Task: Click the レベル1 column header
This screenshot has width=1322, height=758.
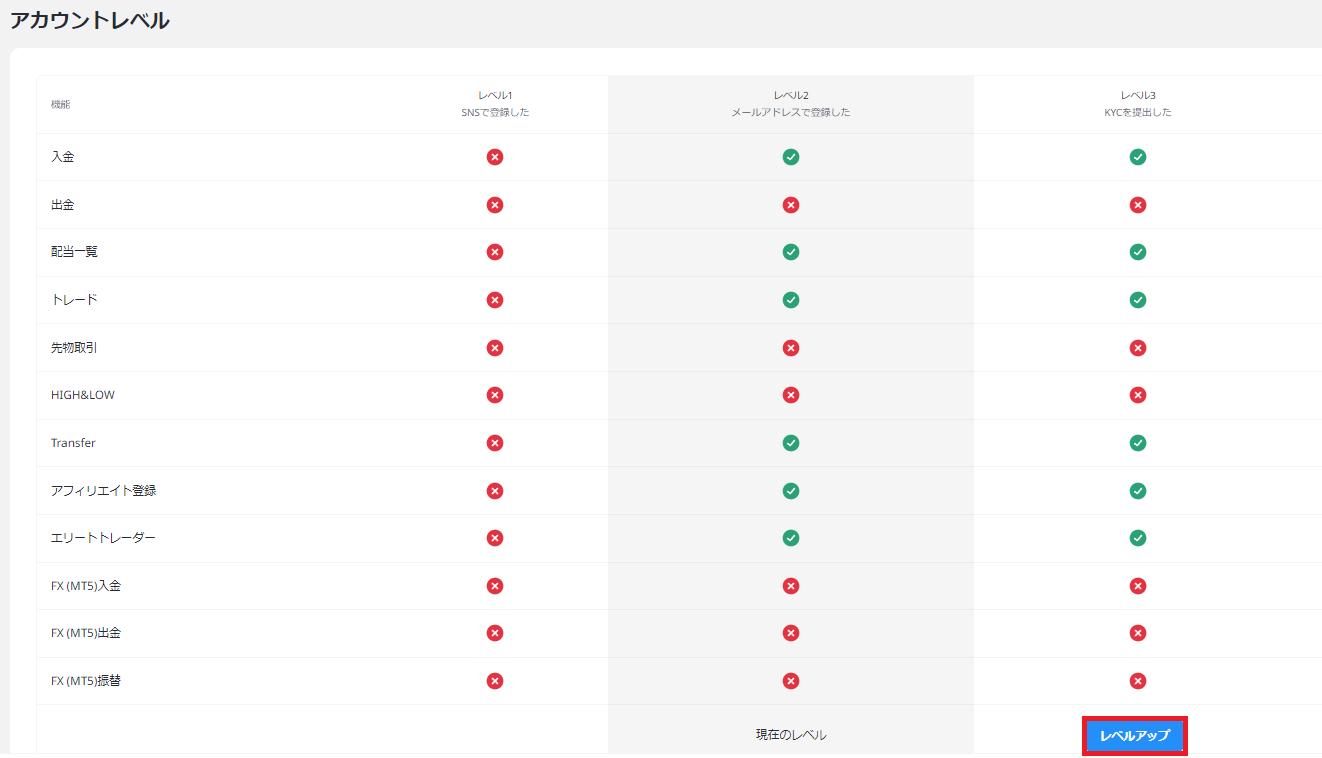Action: tap(494, 95)
